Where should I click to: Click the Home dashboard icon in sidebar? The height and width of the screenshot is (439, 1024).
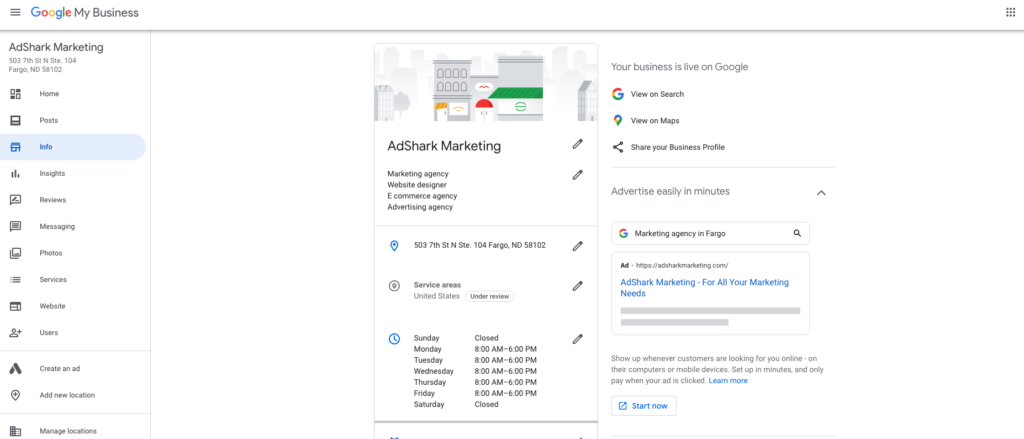click(16, 94)
